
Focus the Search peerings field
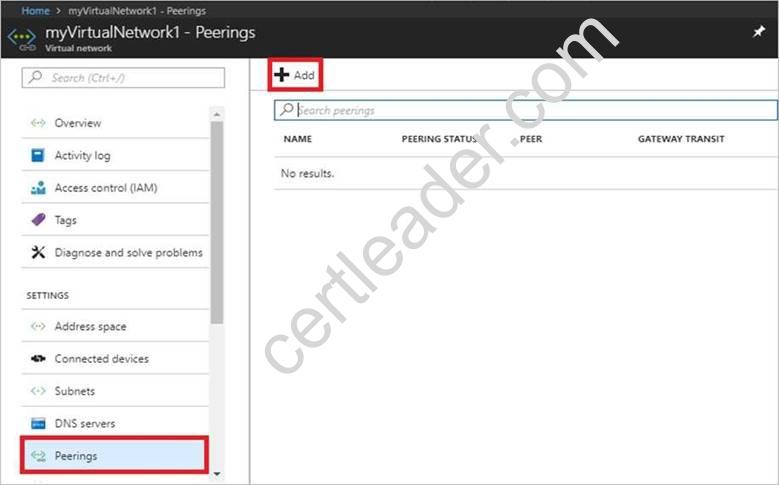(526, 110)
